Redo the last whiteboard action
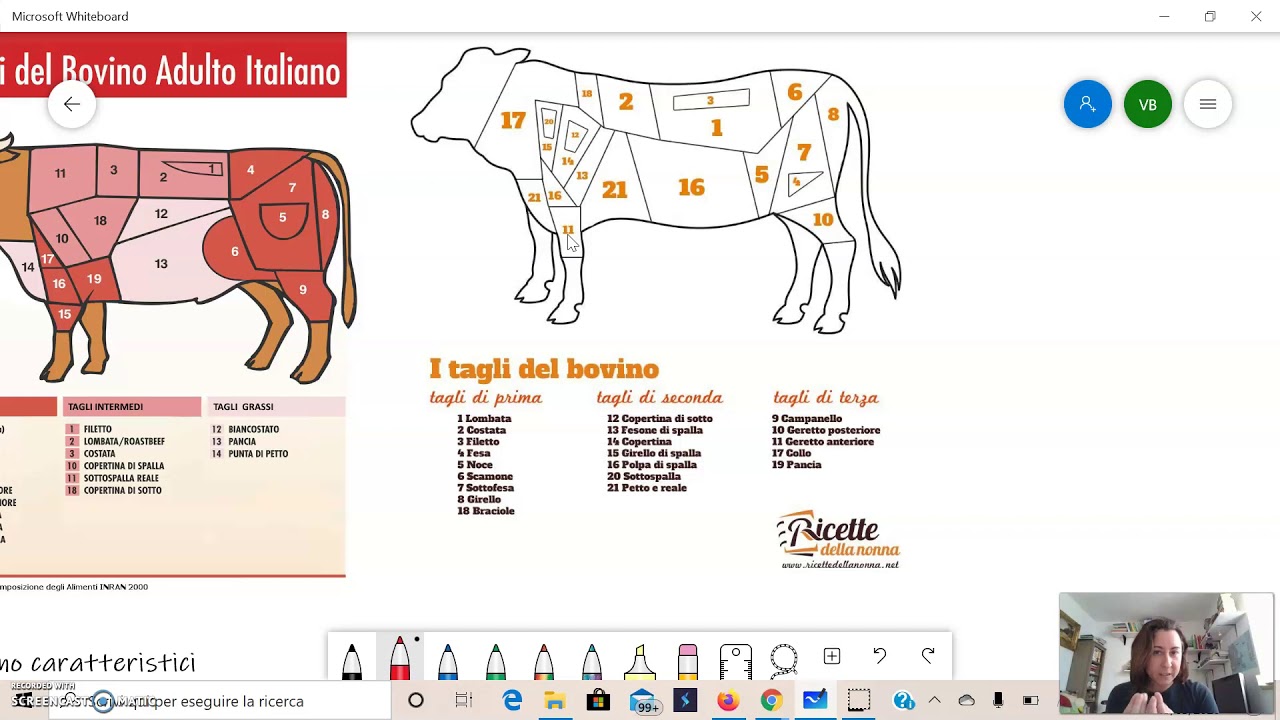The image size is (1280, 720). point(928,656)
